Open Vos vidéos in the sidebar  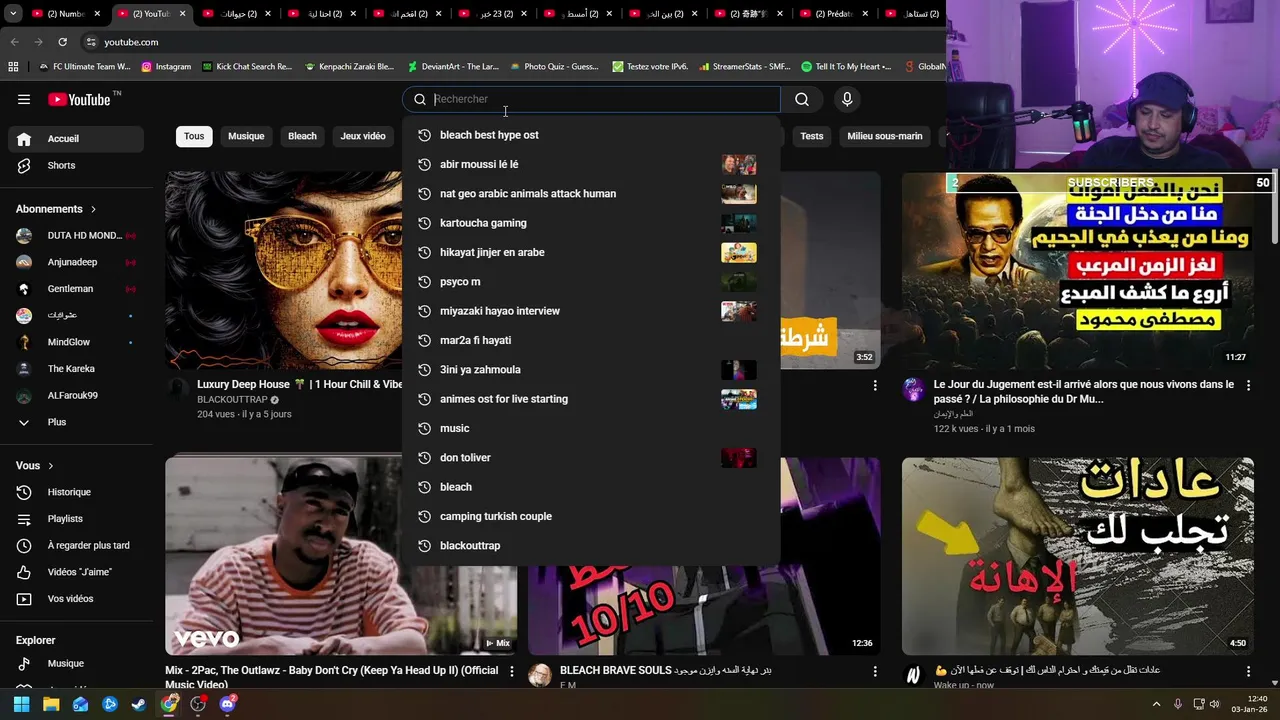click(76, 599)
